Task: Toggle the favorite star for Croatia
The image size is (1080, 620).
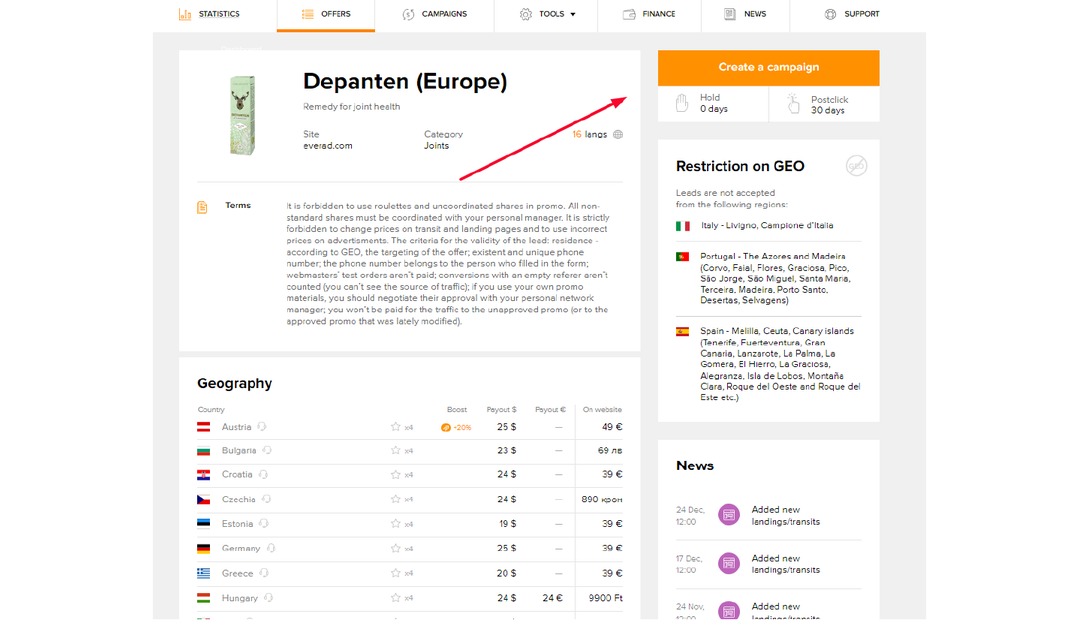Action: (396, 475)
